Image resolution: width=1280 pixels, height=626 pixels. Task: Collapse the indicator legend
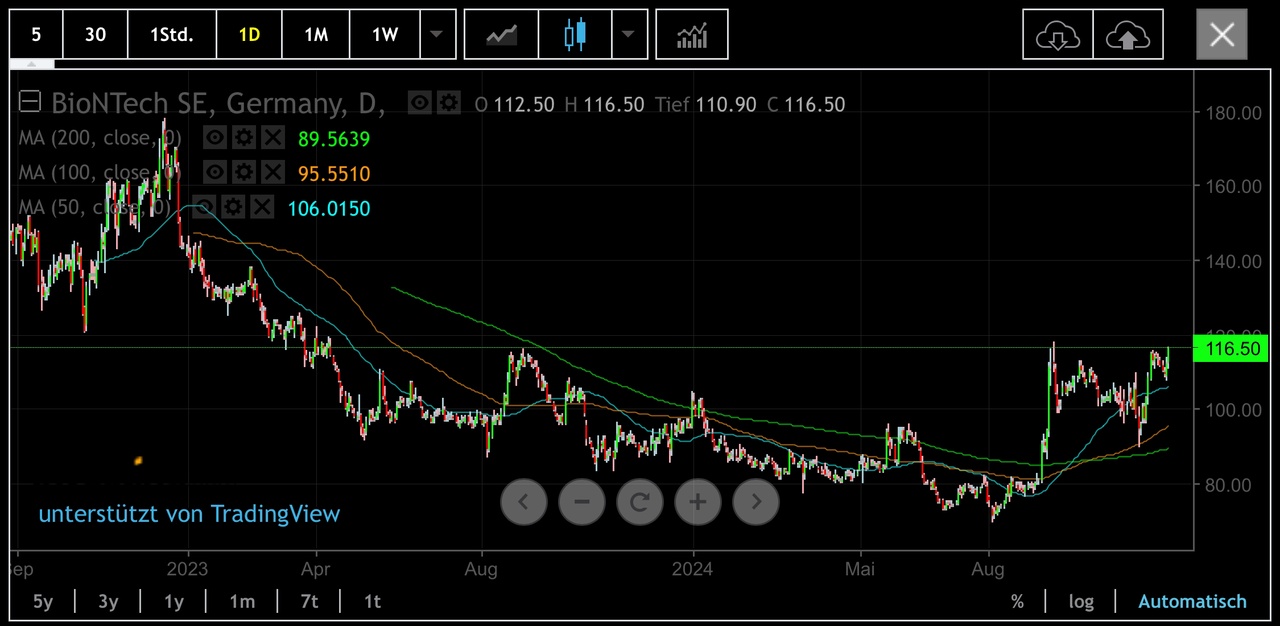[x=30, y=102]
